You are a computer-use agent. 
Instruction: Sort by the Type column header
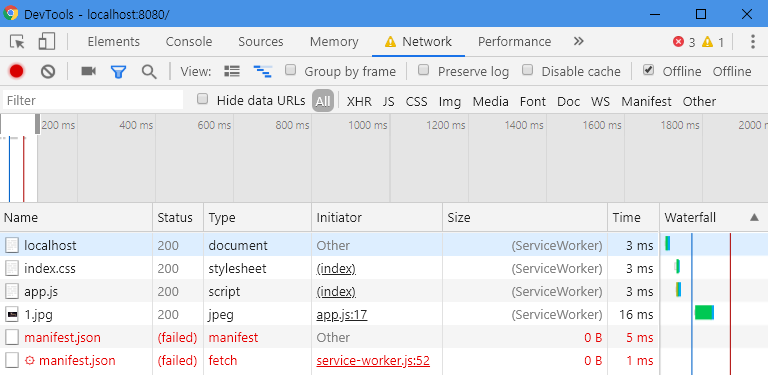(258, 217)
